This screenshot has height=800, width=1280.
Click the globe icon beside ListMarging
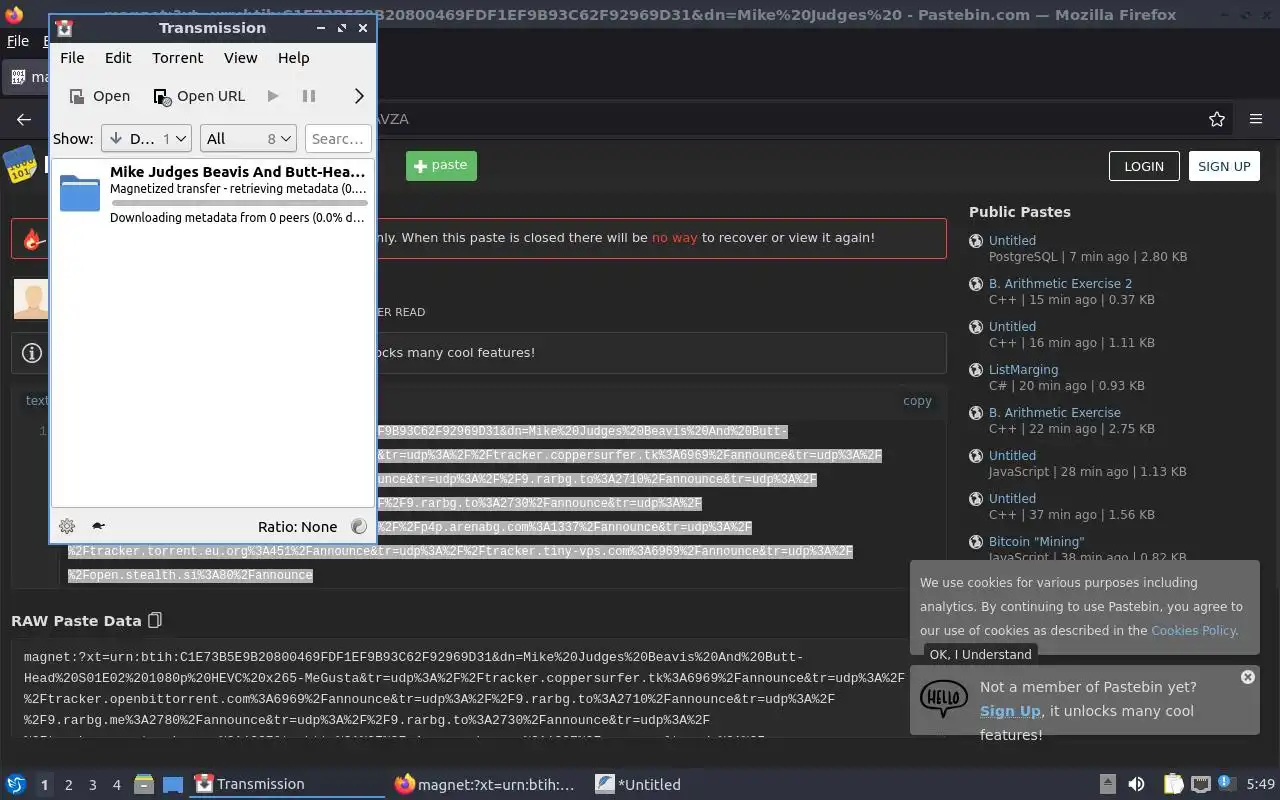coord(976,370)
